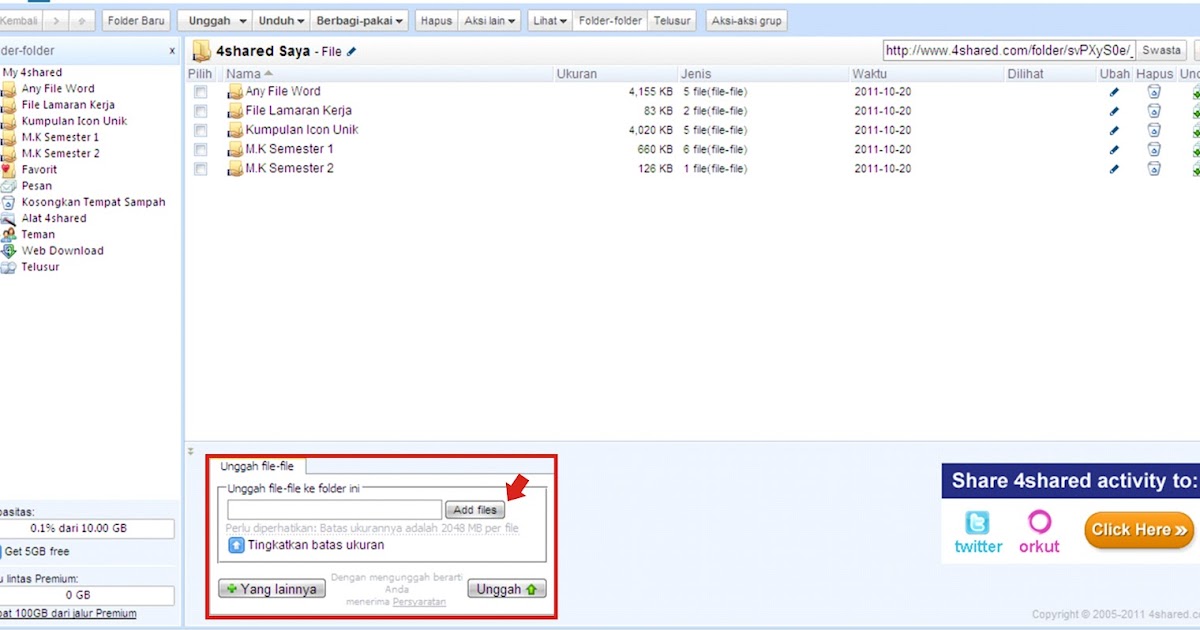Click Tingkatkan batas ukuran link
This screenshot has height=630, width=1200.
click(316, 545)
